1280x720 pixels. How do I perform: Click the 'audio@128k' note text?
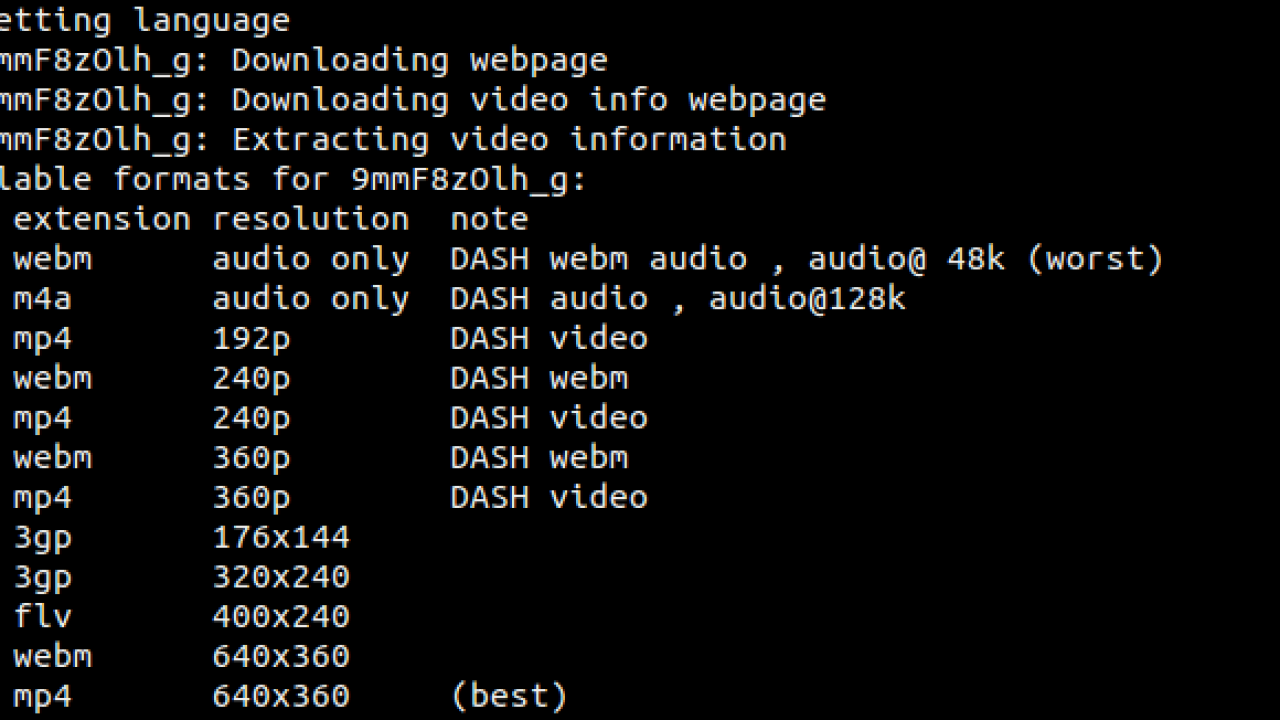click(x=807, y=299)
